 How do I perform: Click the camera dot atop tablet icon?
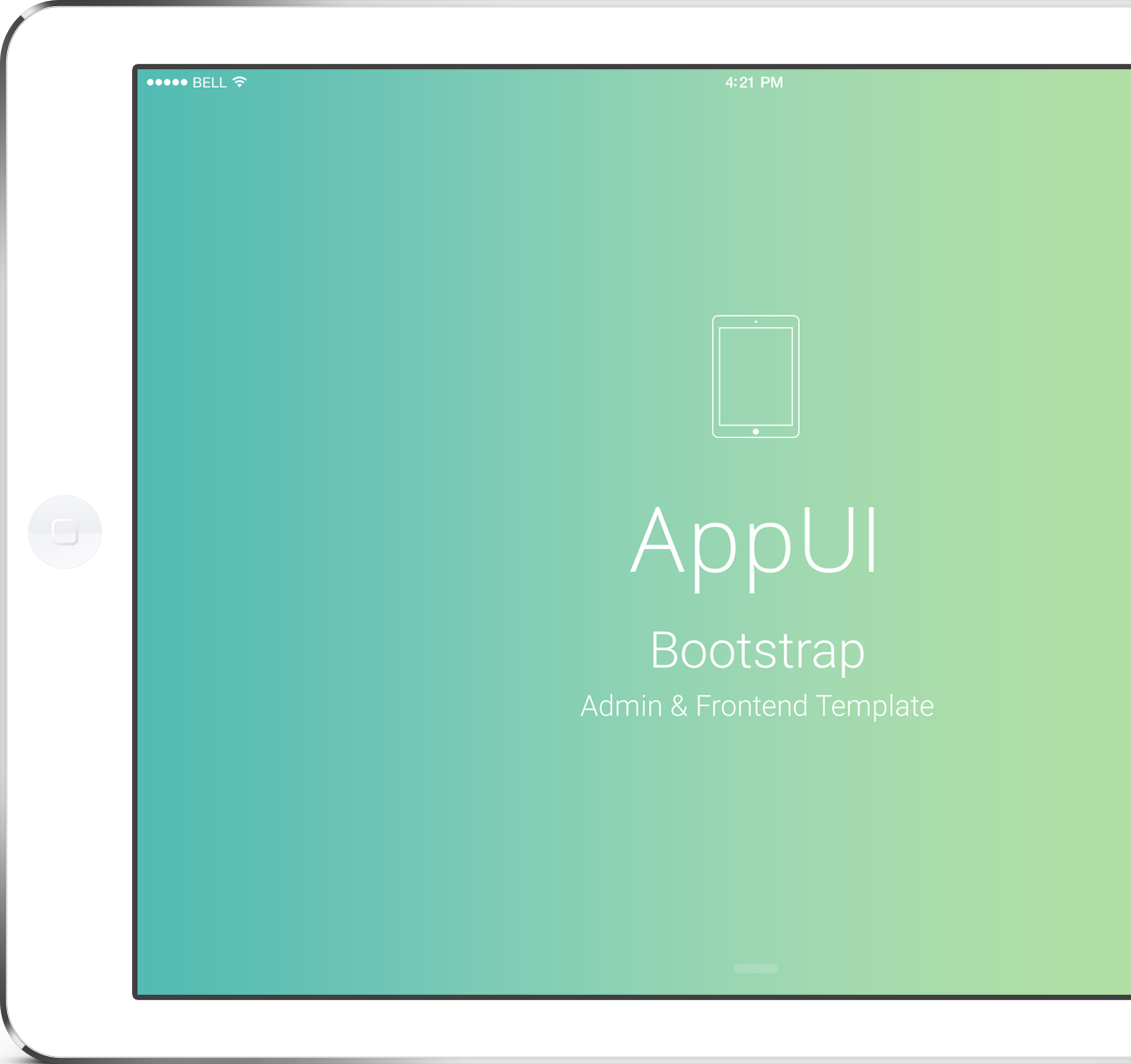(x=756, y=322)
